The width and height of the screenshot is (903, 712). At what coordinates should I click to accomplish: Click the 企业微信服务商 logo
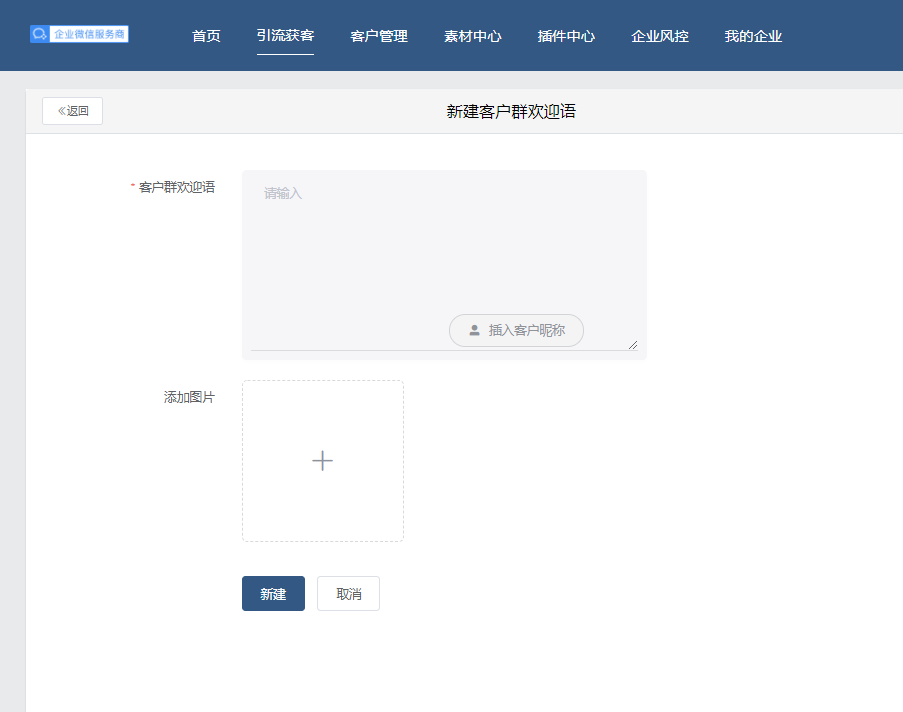(79, 34)
